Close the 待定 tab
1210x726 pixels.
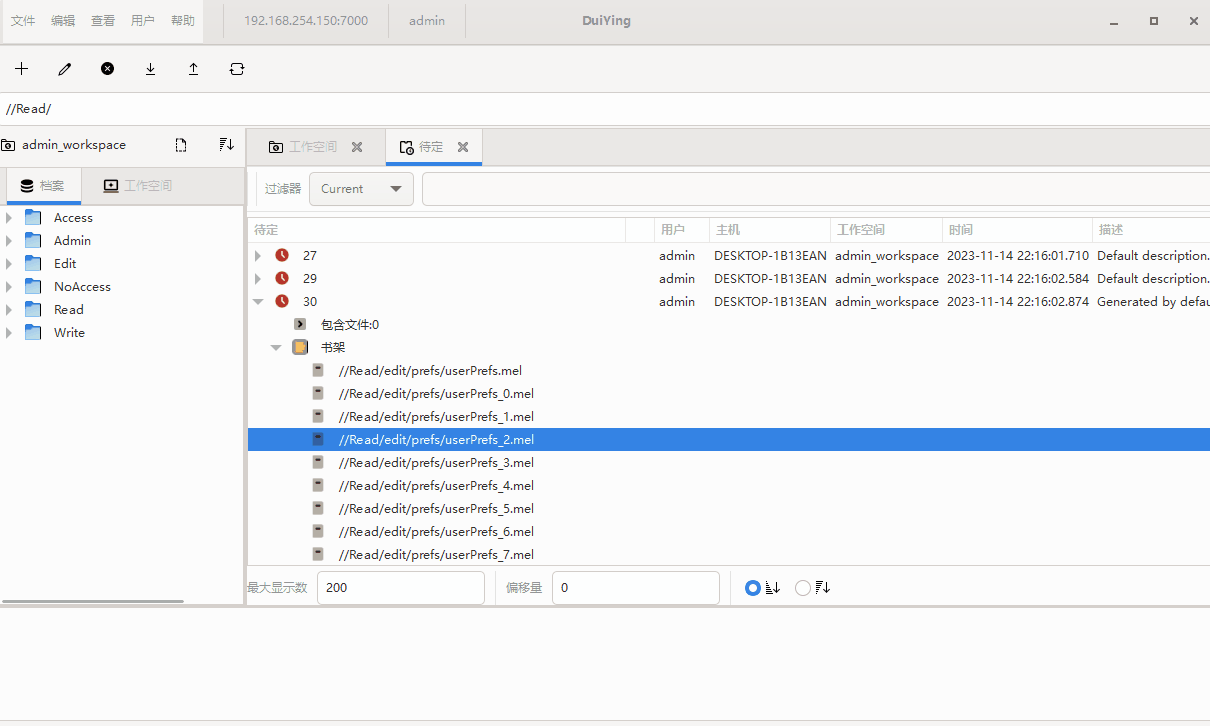[x=463, y=147]
